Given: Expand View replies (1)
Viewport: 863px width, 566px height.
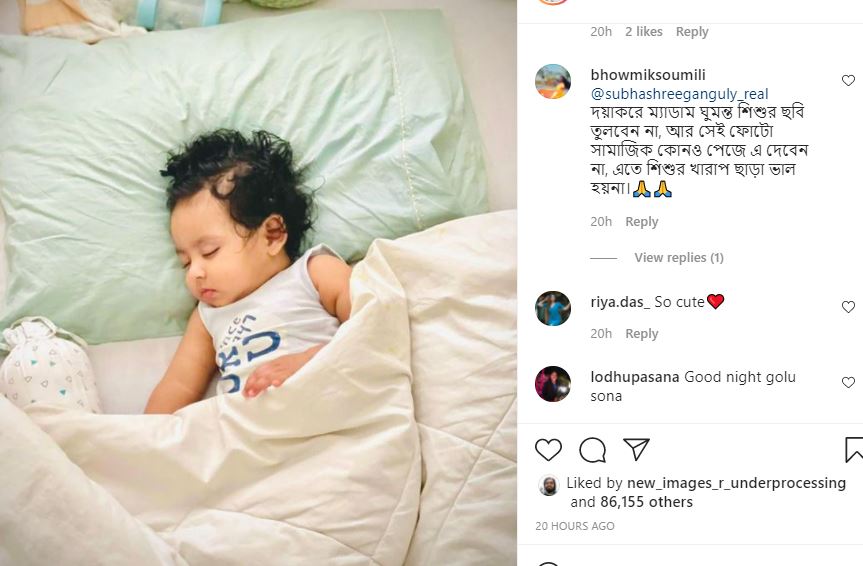Looking at the screenshot, I should click(679, 258).
